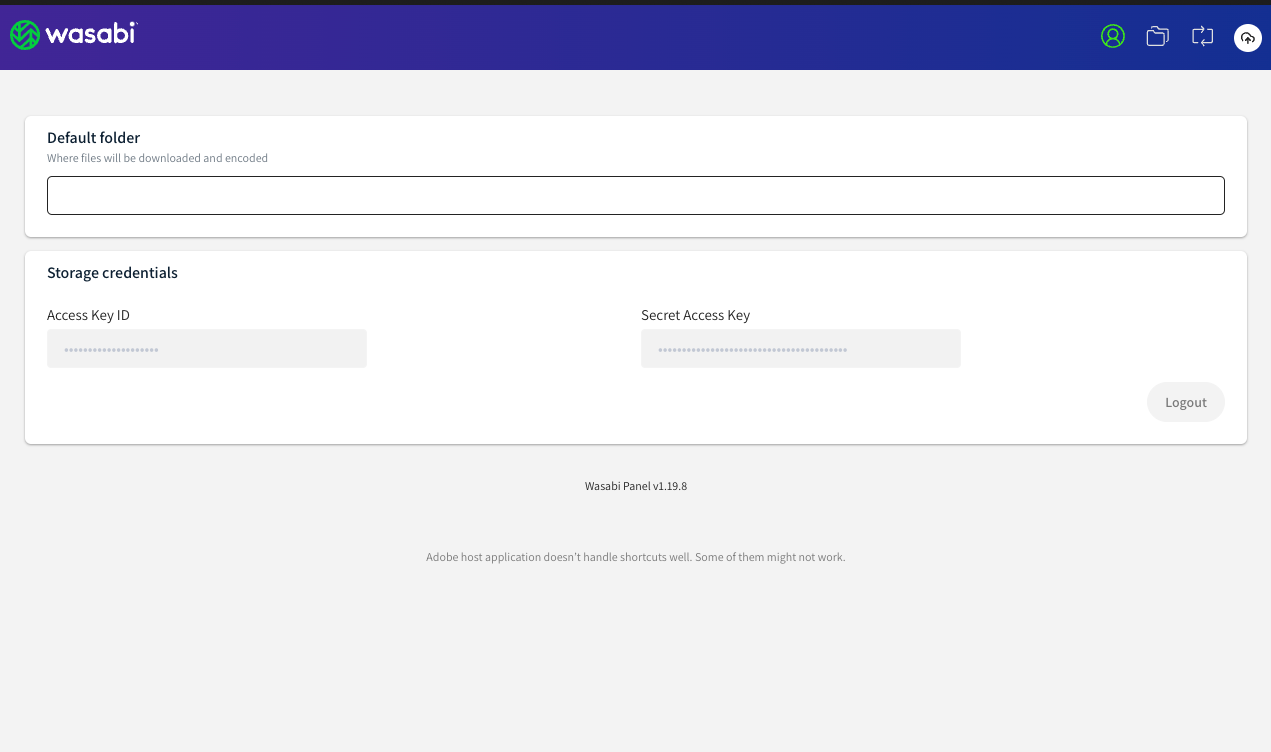Select the Wasabi Panel version label
The width and height of the screenshot is (1271, 752).
point(636,486)
